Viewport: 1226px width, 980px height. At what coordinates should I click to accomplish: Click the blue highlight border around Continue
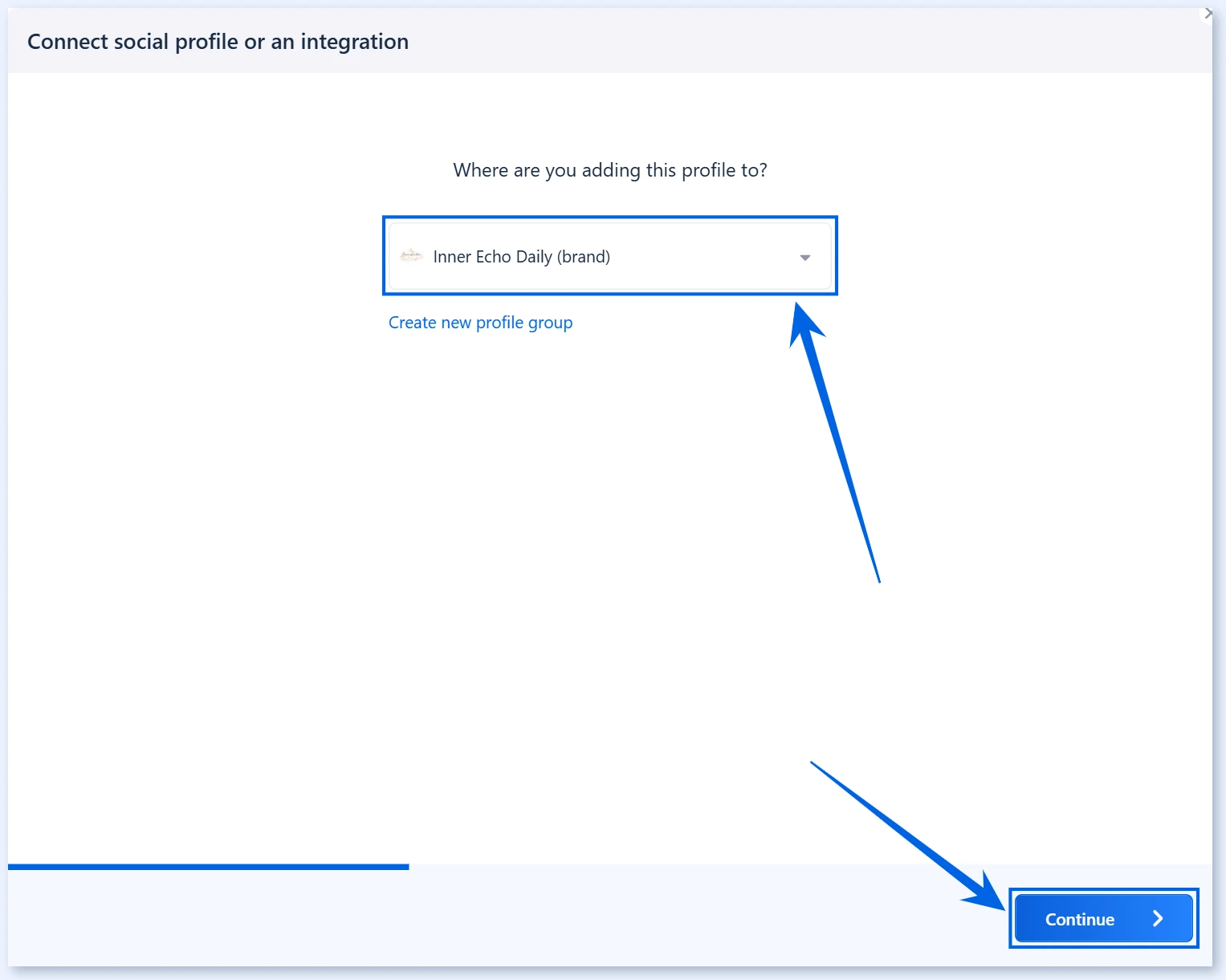pos(1104,890)
